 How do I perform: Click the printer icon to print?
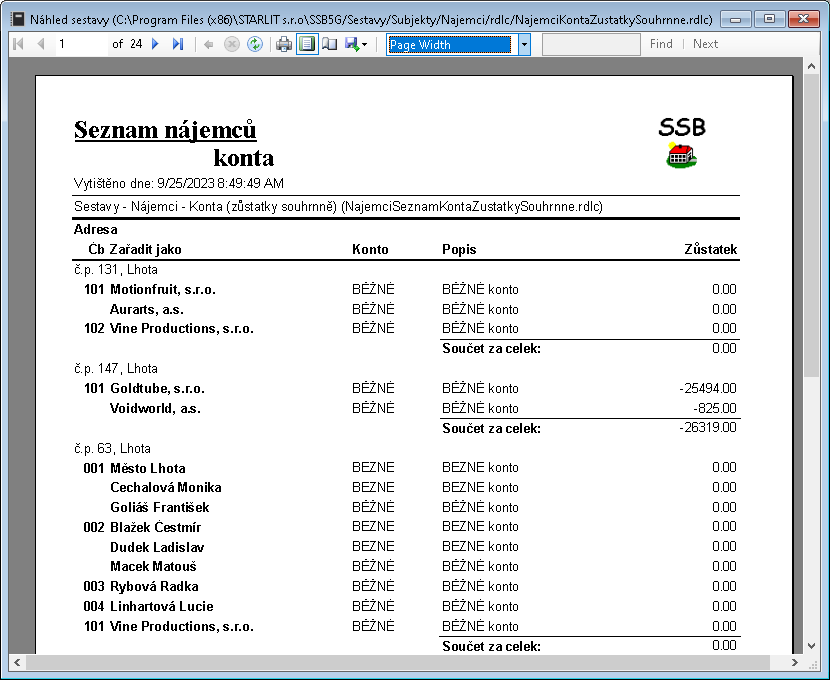[284, 44]
